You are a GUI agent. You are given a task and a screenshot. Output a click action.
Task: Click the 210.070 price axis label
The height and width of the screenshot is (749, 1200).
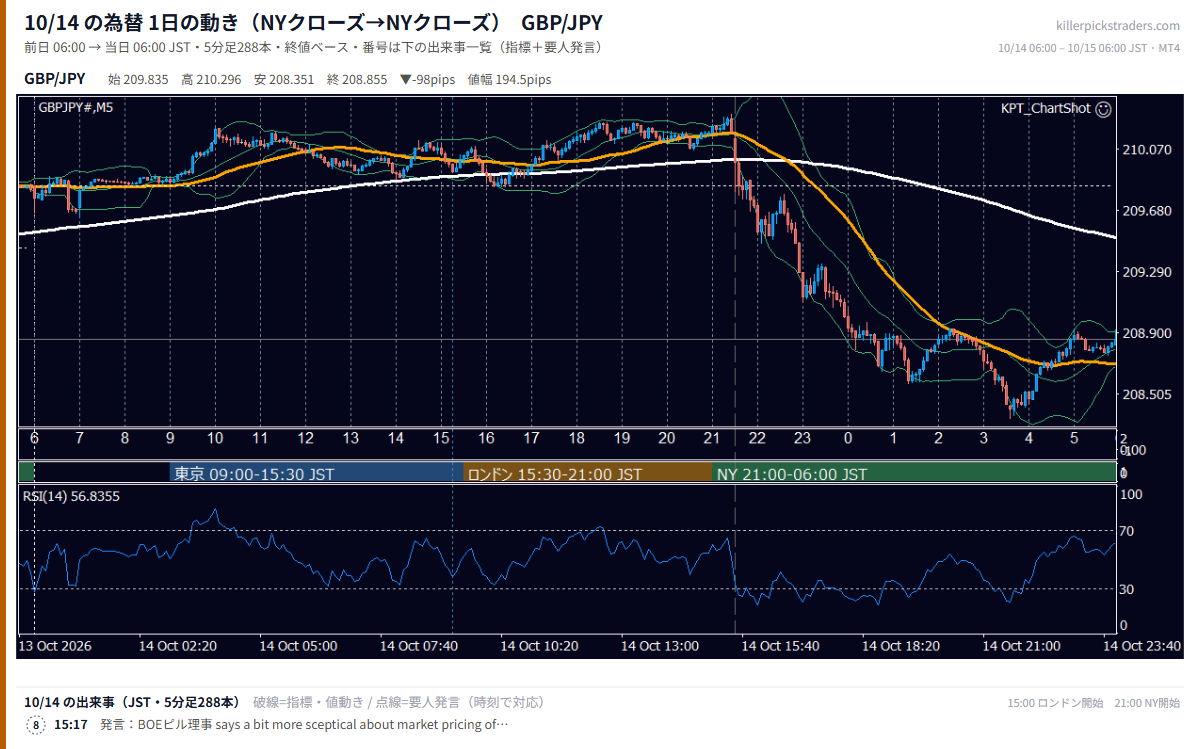click(x=1147, y=150)
